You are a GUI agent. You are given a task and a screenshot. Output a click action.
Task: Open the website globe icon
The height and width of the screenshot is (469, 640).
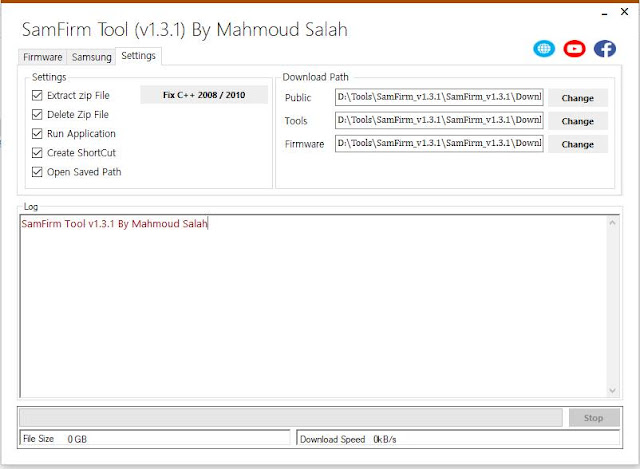tap(544, 49)
